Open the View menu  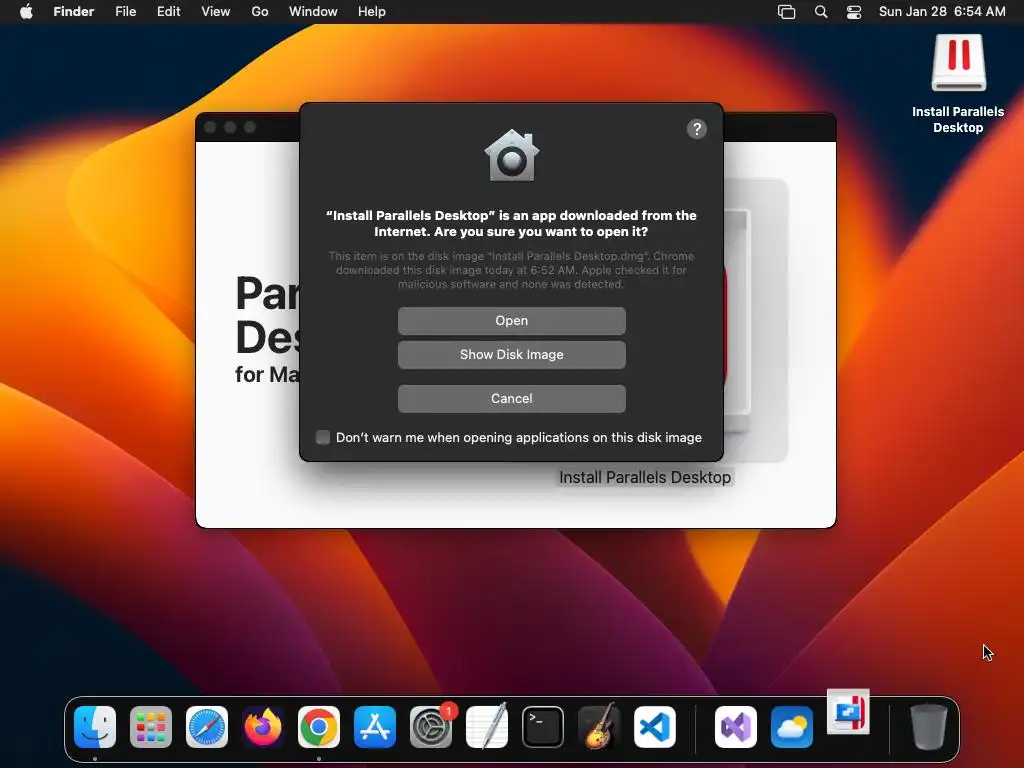pos(216,11)
